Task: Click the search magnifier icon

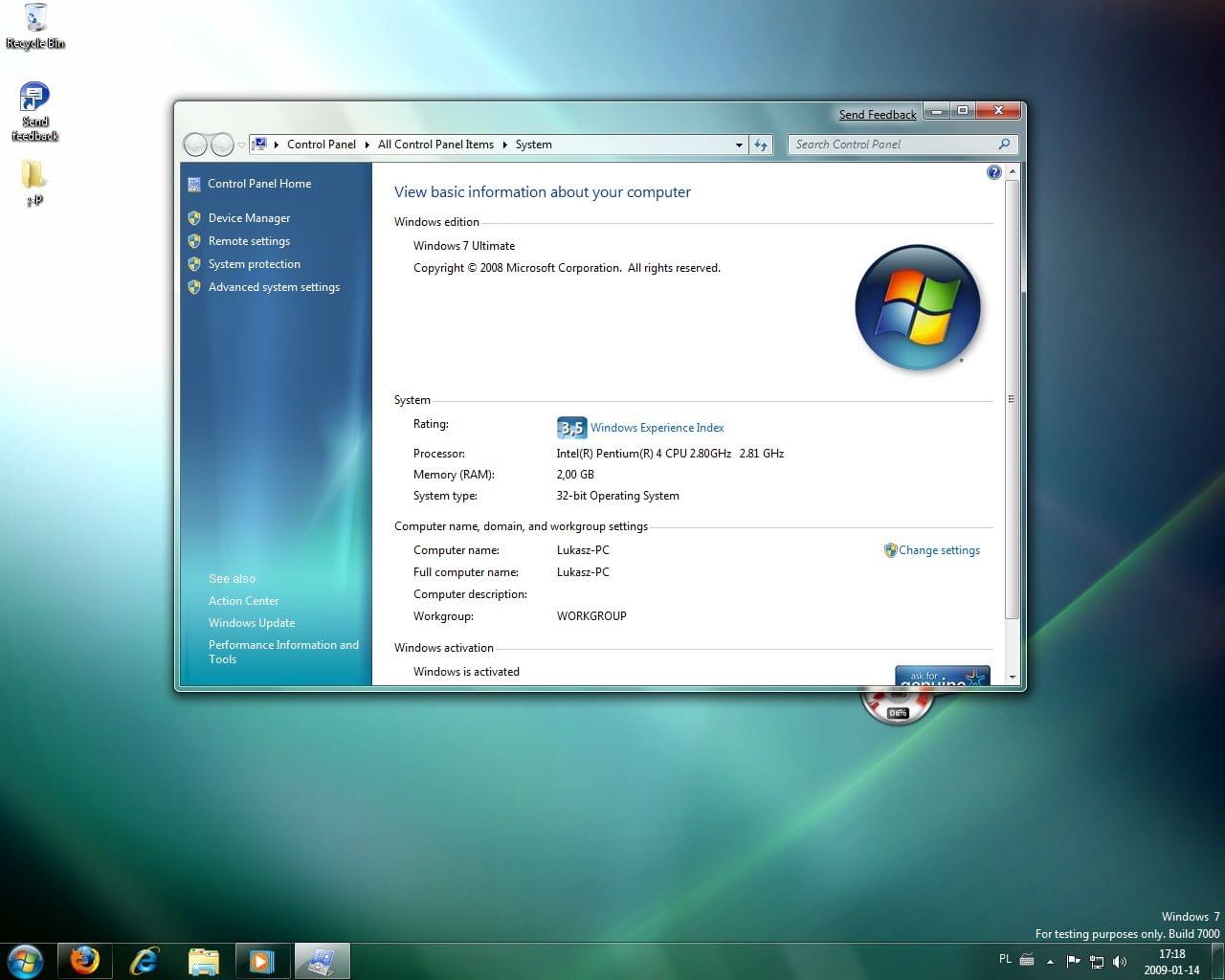Action: click(x=1004, y=145)
